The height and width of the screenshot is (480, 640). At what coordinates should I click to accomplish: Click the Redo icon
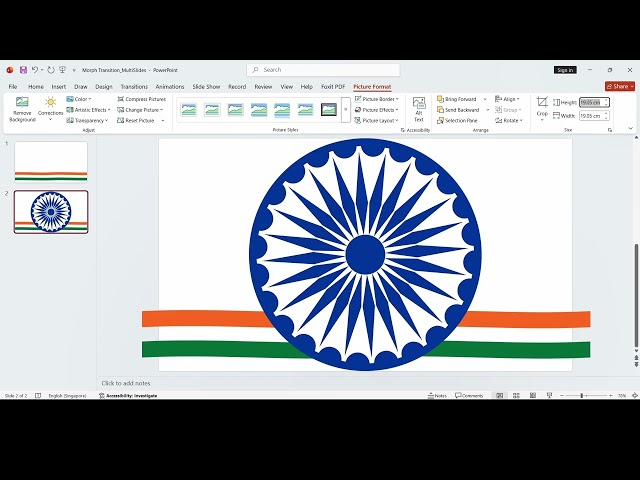point(51,70)
